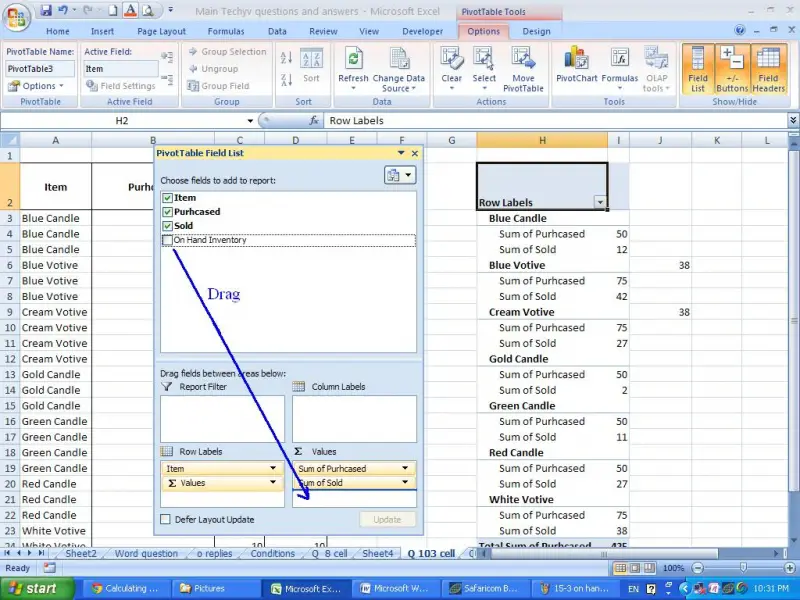800x600 pixels.
Task: Open Sum of Purhcased field dropdown
Action: (x=405, y=468)
